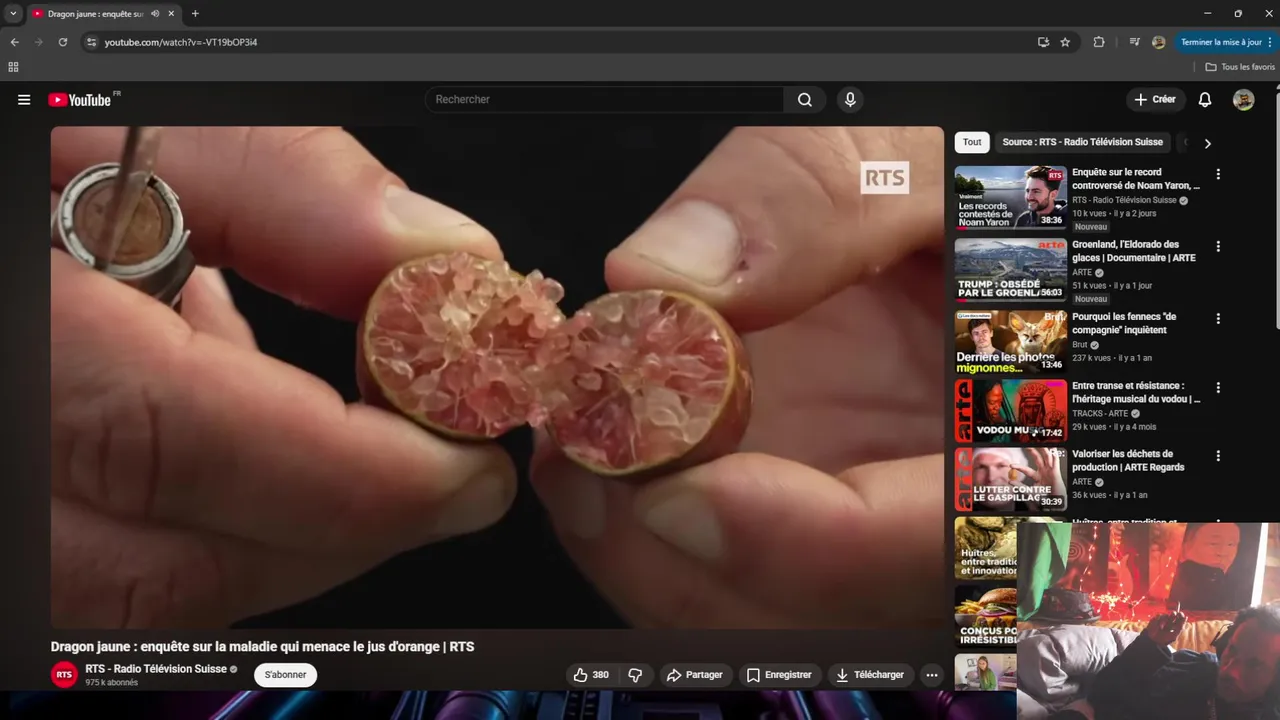Viewport: 1280px width, 720px height.
Task: Open the browser apps grid shortcut
Action: click(13, 67)
